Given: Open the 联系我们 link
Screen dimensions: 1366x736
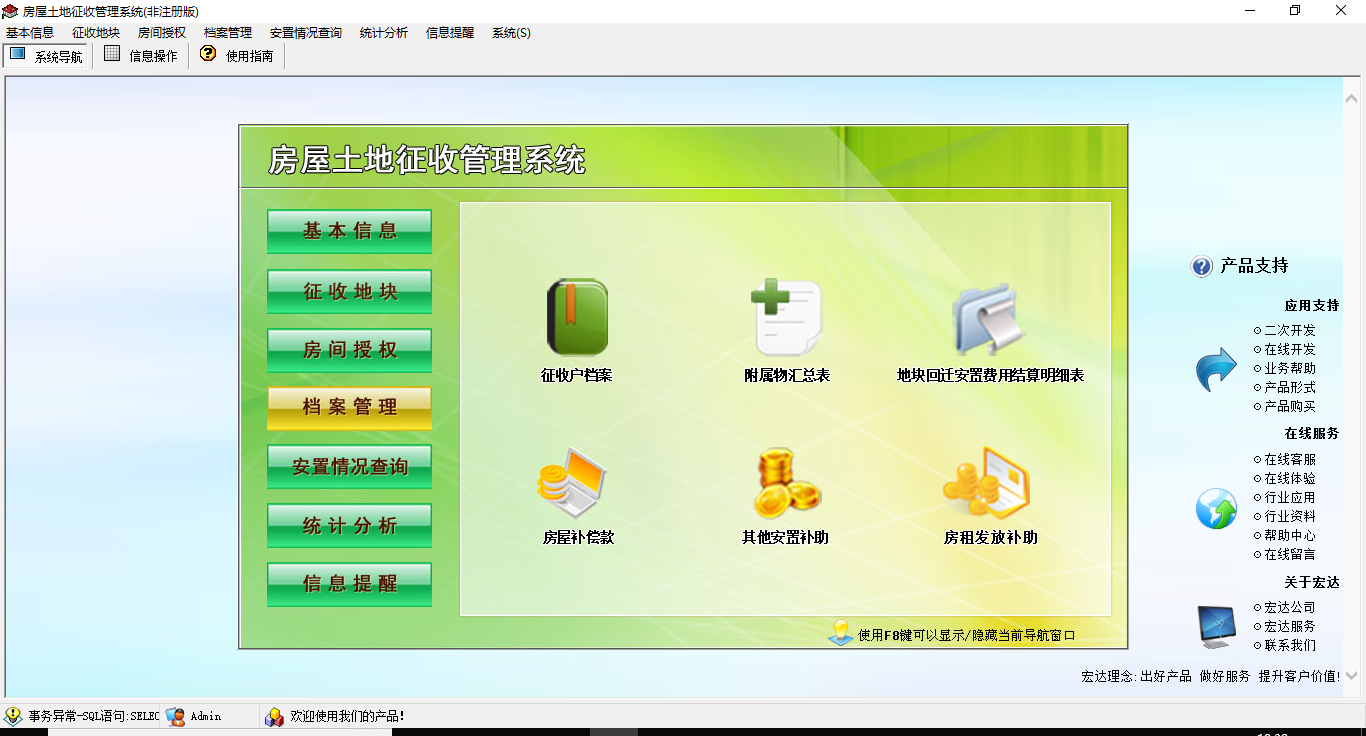Looking at the screenshot, I should point(1290,645).
